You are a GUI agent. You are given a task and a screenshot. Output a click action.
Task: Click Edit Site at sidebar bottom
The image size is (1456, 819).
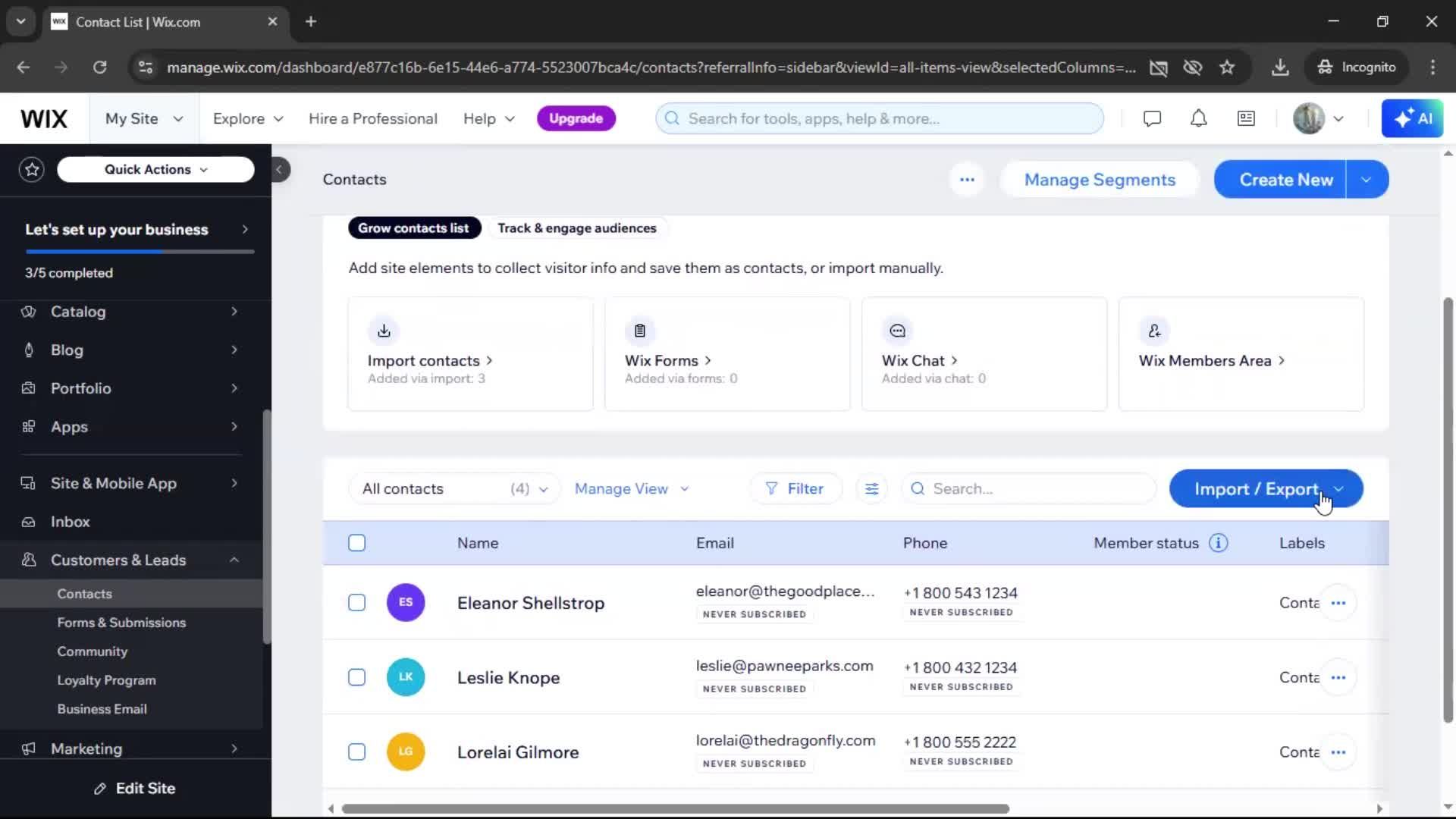click(135, 789)
